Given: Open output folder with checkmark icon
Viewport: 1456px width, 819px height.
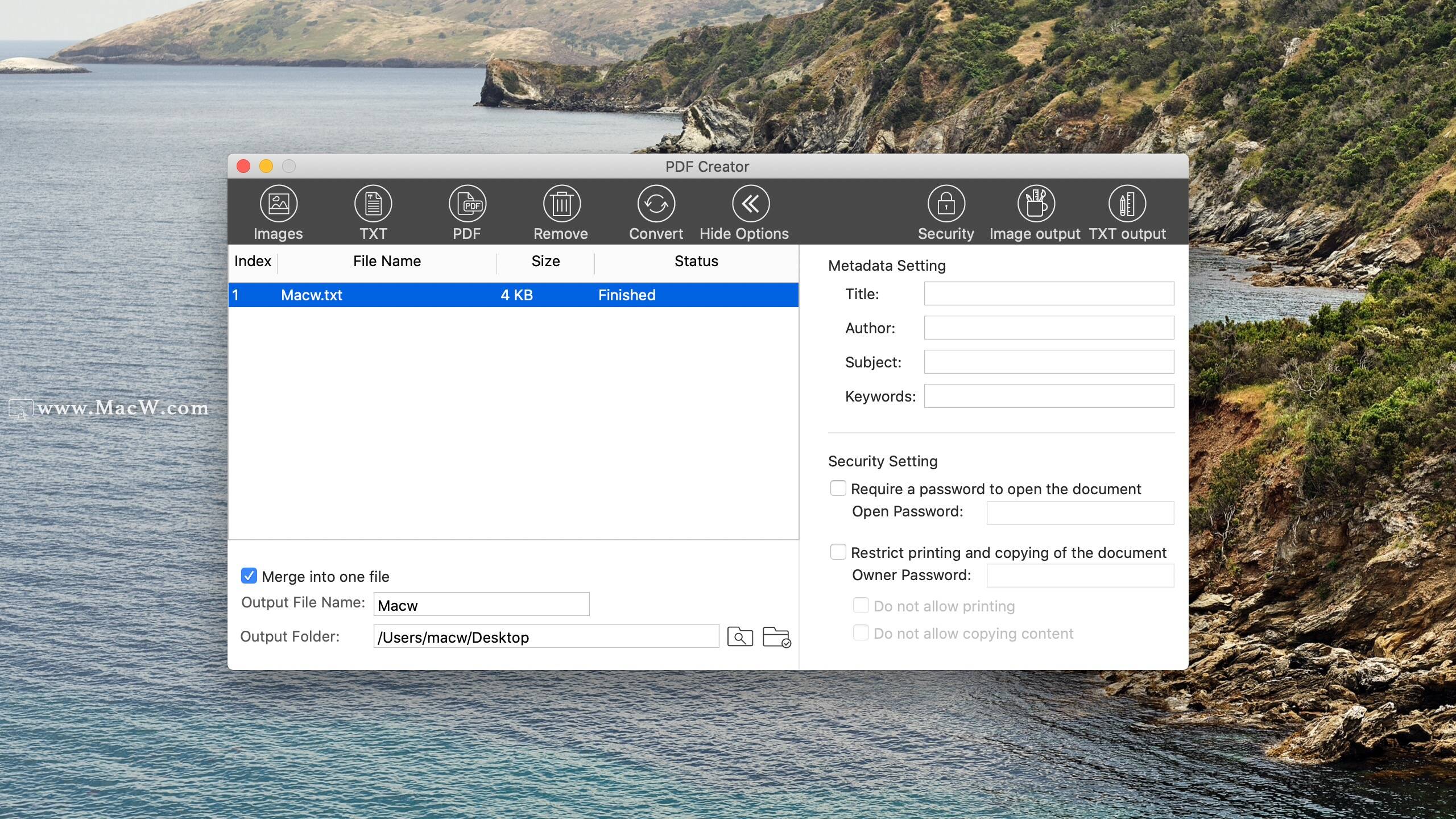Looking at the screenshot, I should pyautogui.click(x=776, y=636).
